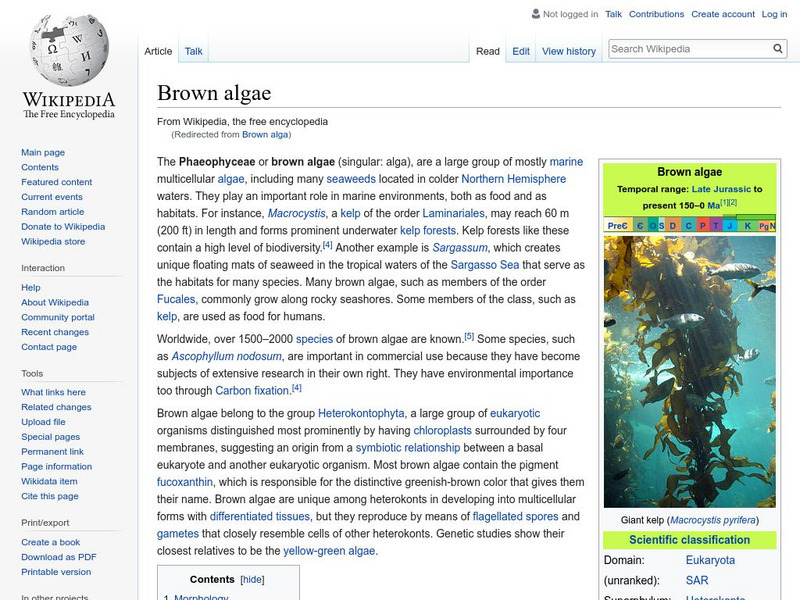Open the symbiotic relationship link
800x600 pixels.
pos(408,448)
